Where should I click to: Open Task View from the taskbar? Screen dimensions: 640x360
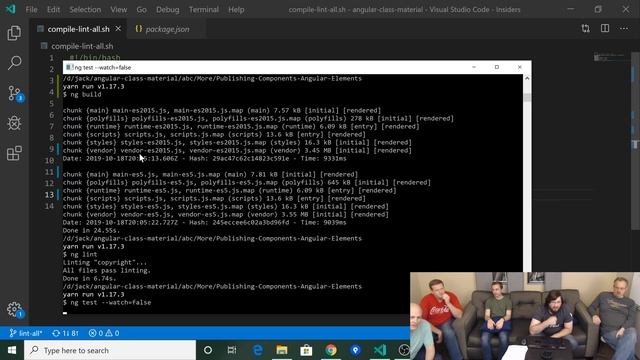(x=232, y=350)
